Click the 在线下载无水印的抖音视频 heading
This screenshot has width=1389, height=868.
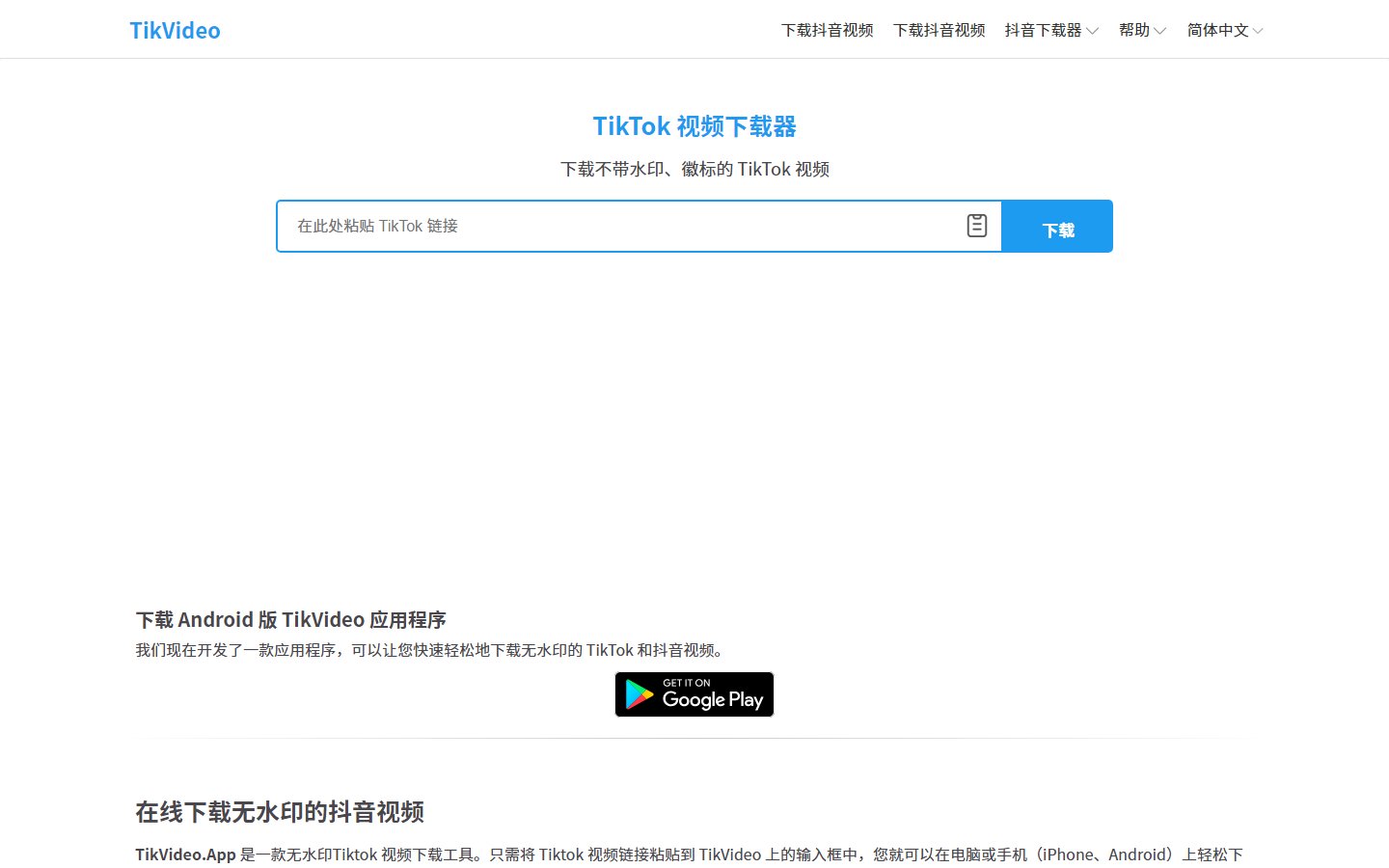(280, 812)
